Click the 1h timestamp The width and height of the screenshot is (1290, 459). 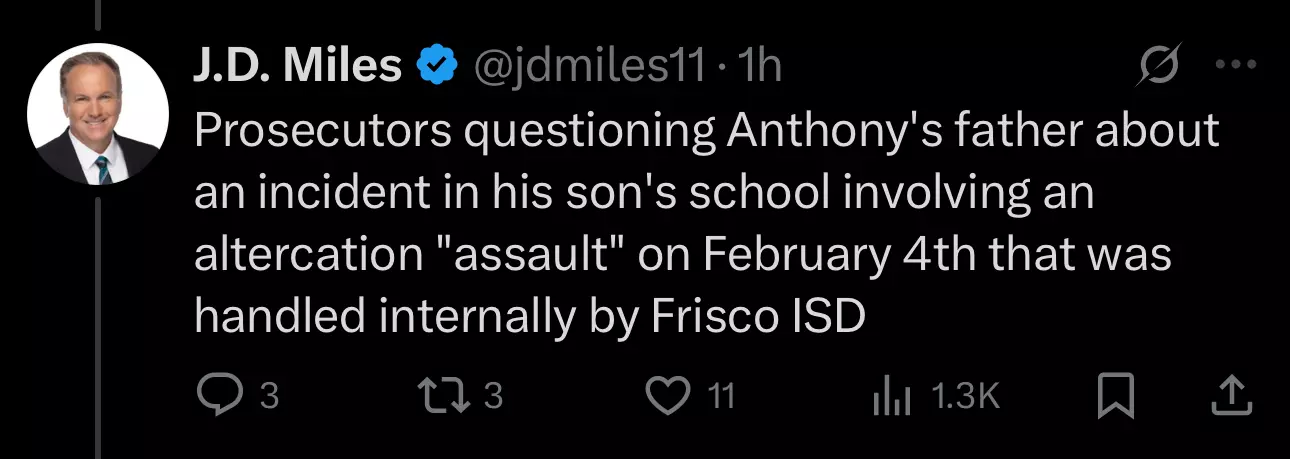(757, 67)
